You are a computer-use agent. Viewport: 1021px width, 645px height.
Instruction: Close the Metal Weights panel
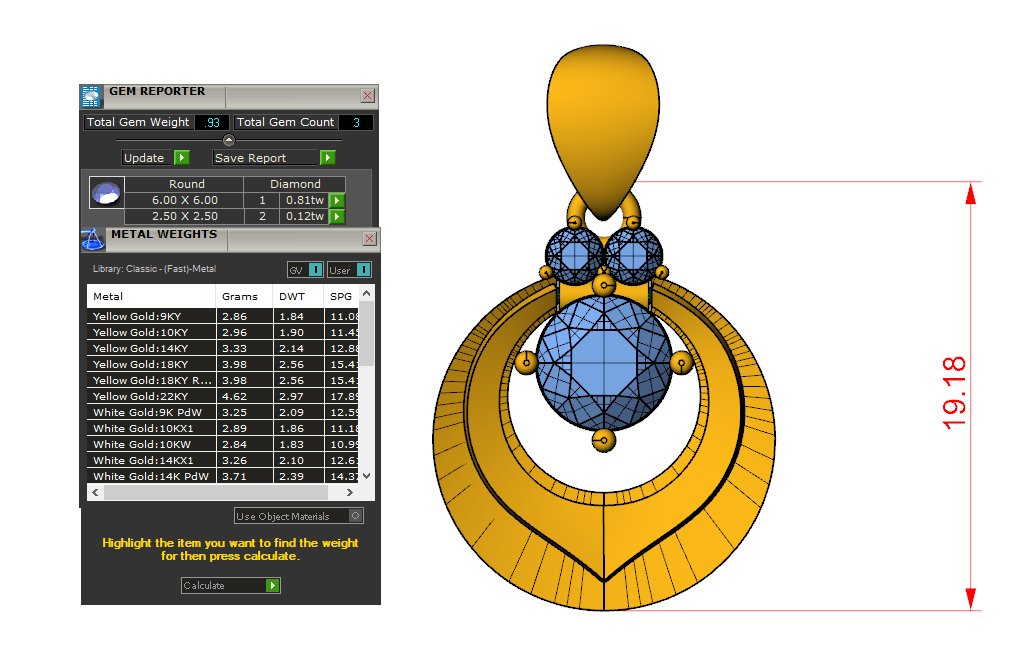tap(369, 239)
